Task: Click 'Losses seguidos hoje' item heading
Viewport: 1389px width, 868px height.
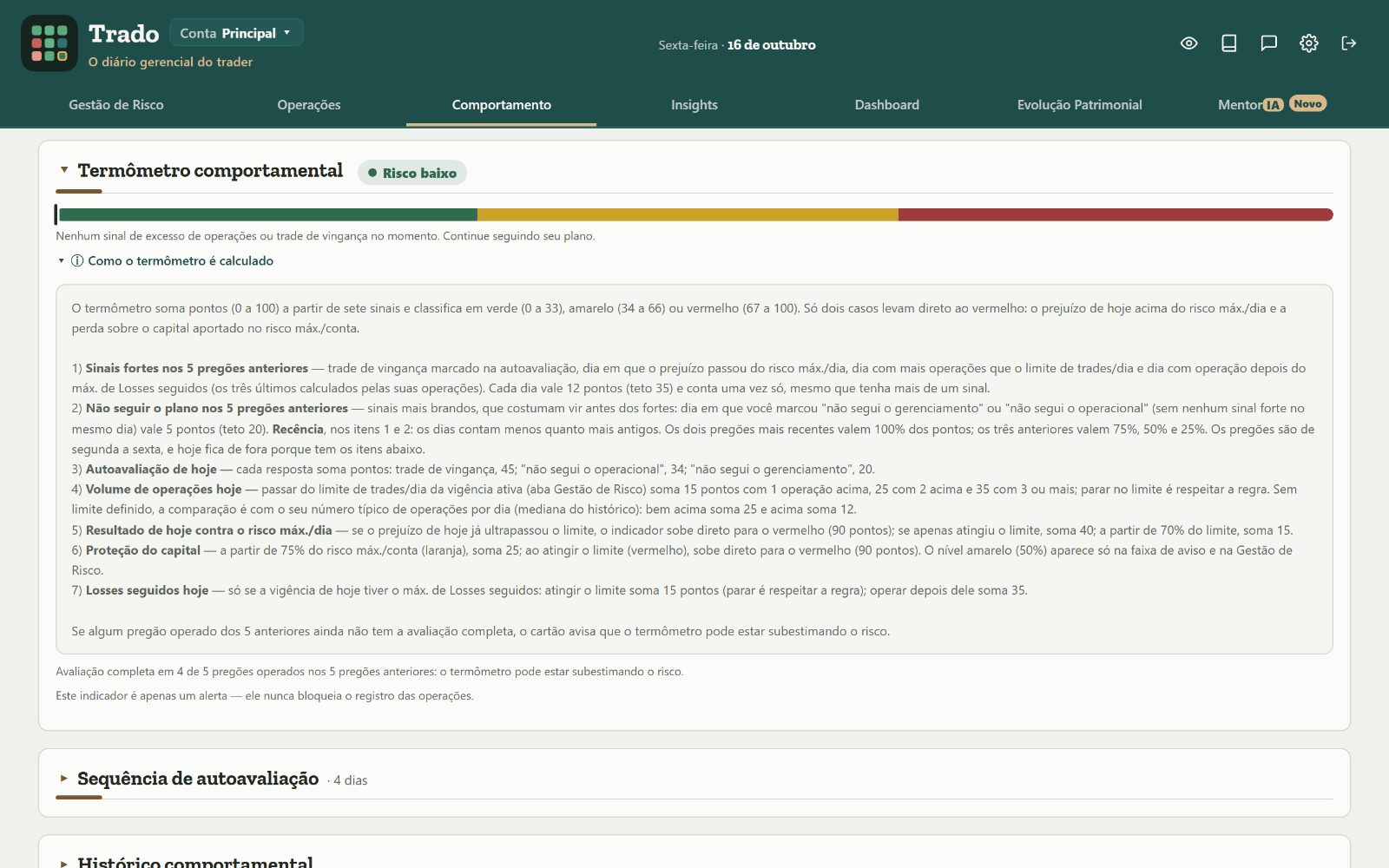Action: tap(147, 590)
